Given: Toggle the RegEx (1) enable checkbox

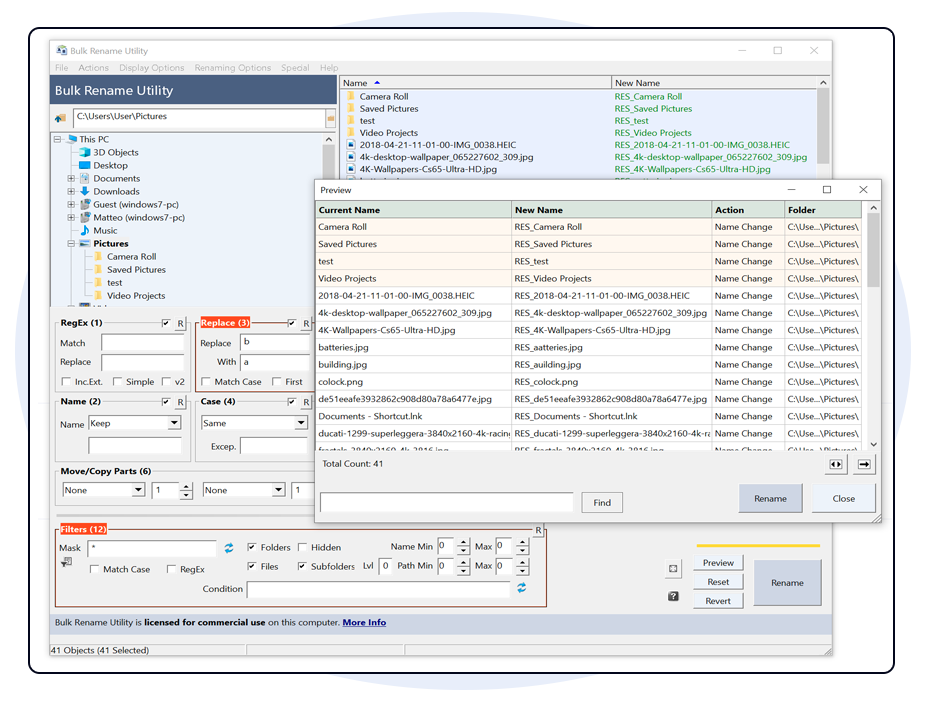Looking at the screenshot, I should tap(166, 323).
